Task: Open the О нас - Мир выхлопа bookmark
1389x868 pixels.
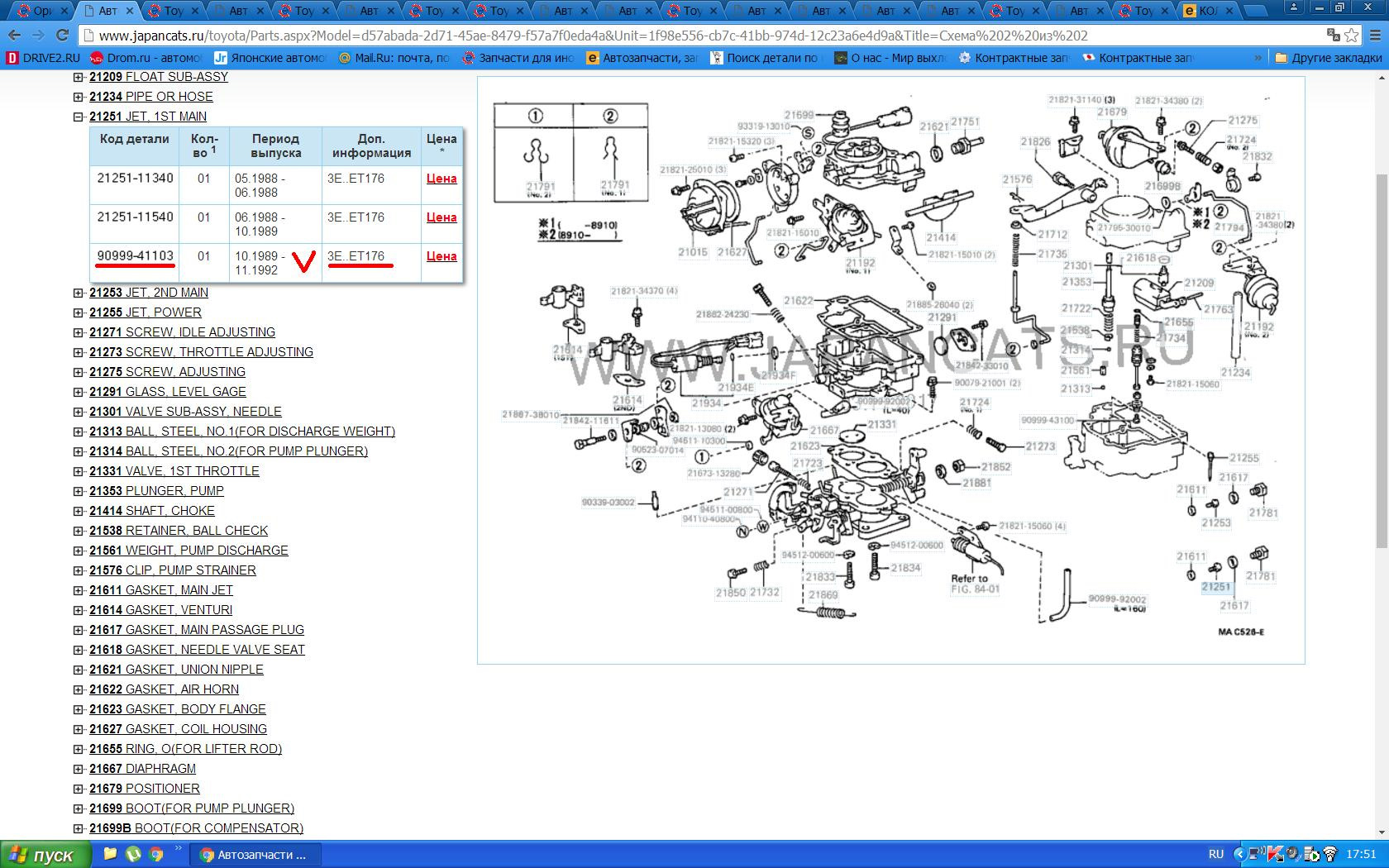Action: 890,58
